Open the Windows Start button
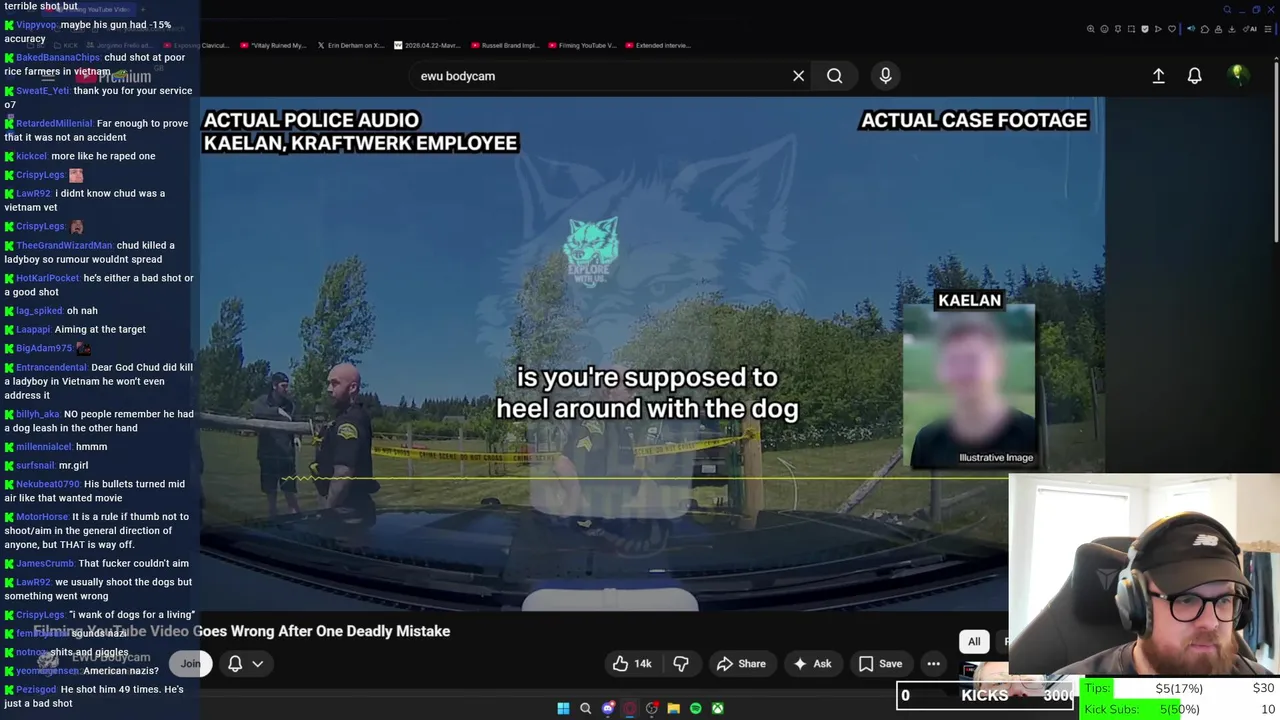1280x720 pixels. [563, 708]
